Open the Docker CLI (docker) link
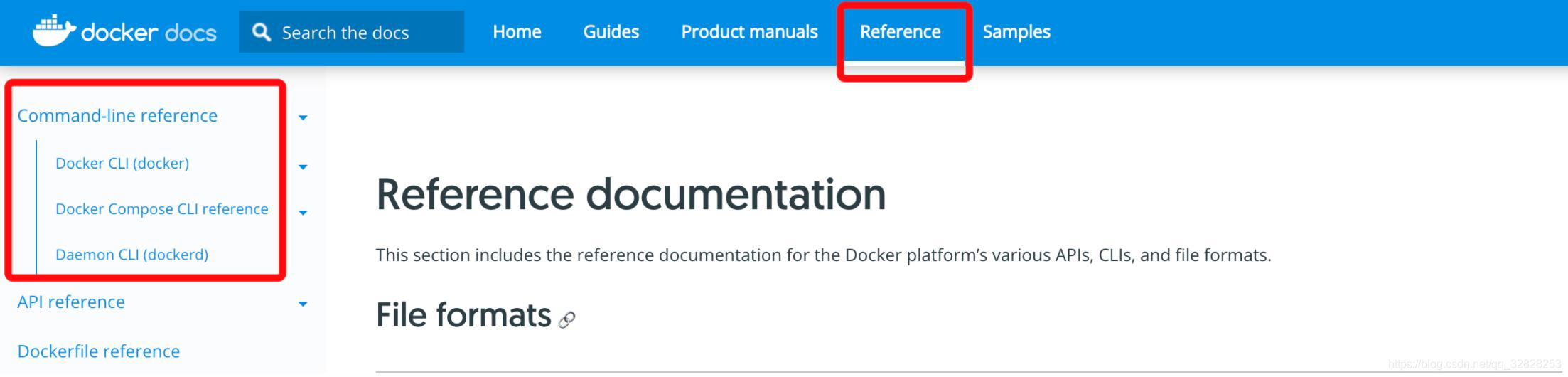Viewport: 1568px width, 377px height. coord(122,164)
